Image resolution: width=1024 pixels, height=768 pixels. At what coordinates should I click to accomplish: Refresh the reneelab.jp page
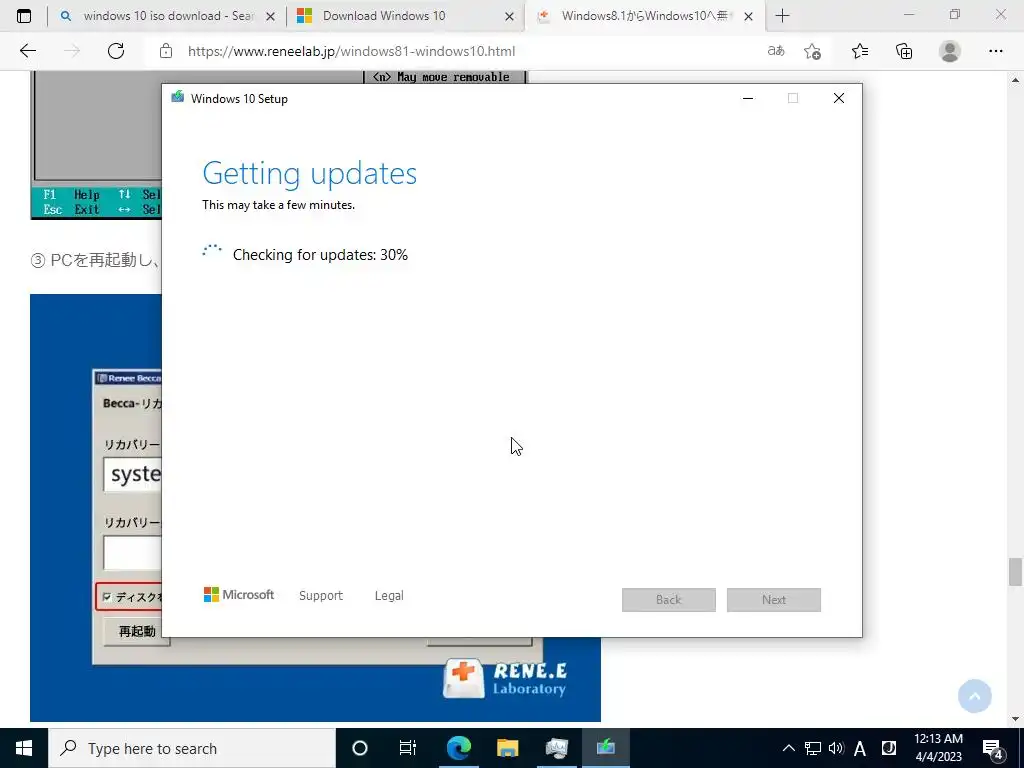pos(116,51)
